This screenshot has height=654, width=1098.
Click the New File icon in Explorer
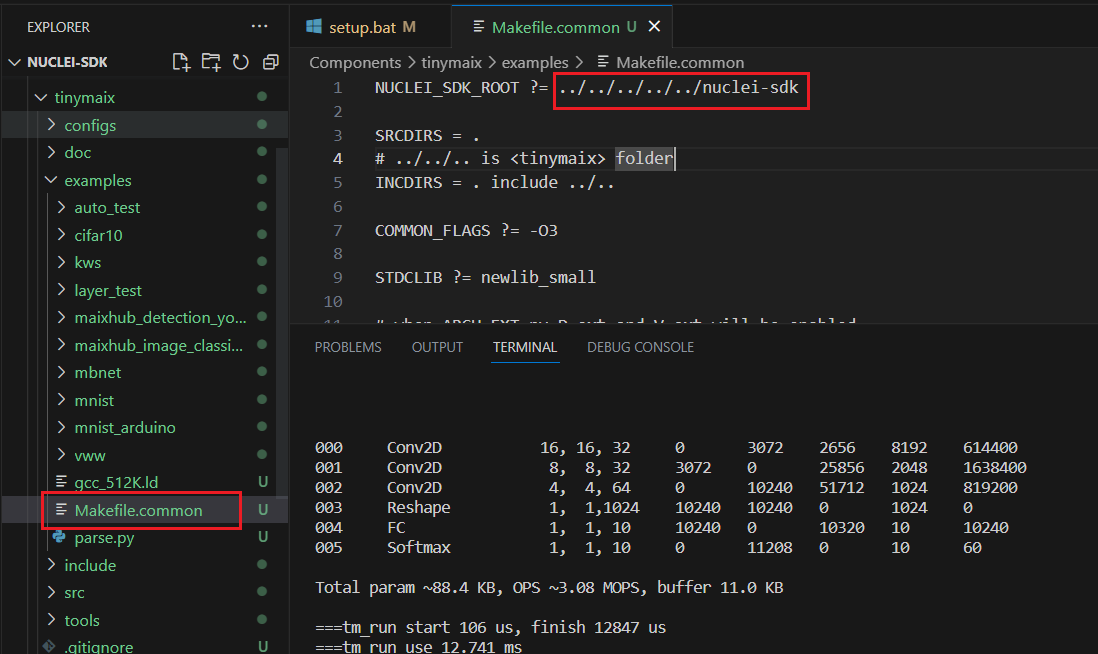pyautogui.click(x=181, y=62)
